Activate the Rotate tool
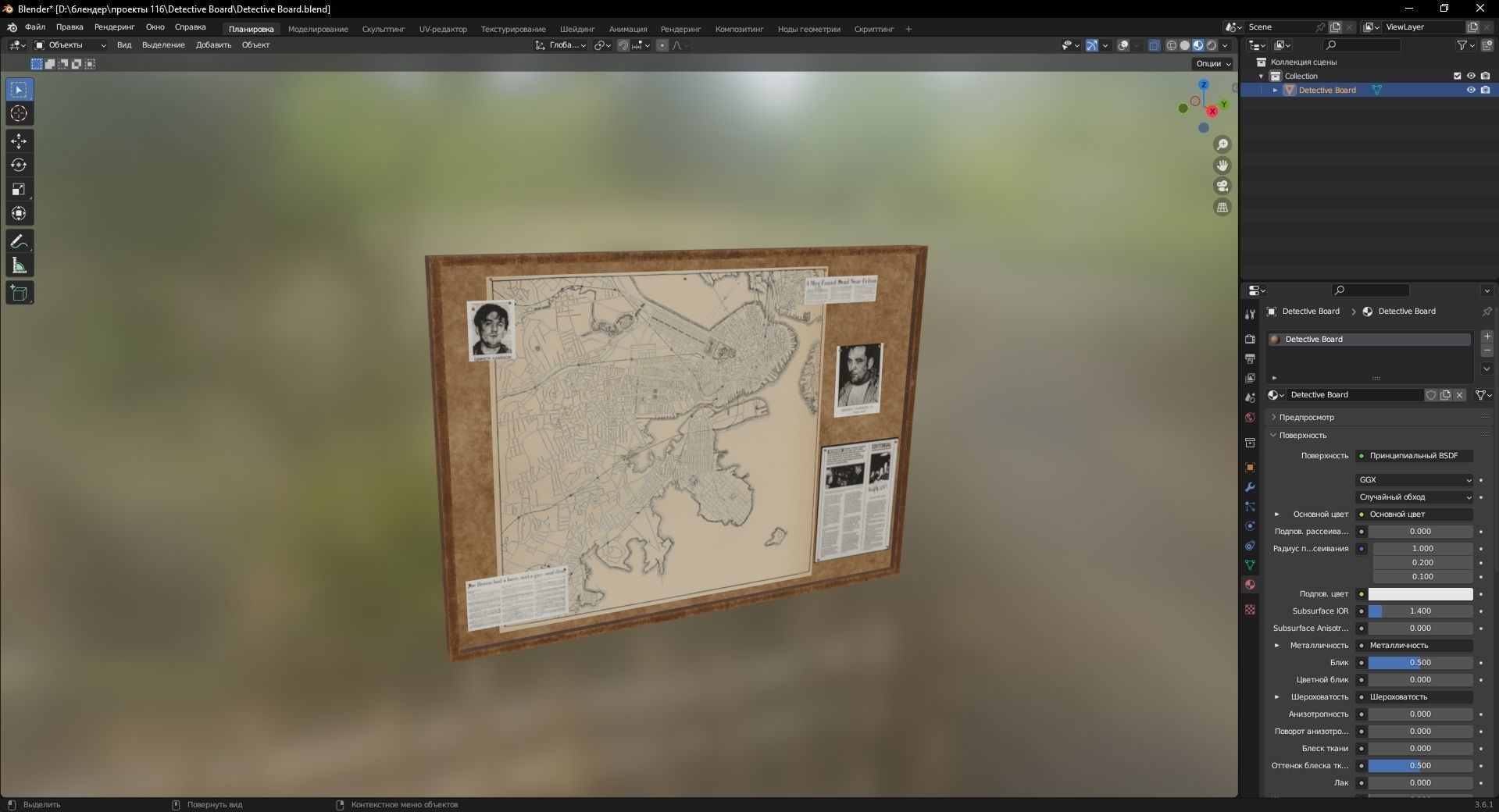The image size is (1499, 812). coord(19,165)
